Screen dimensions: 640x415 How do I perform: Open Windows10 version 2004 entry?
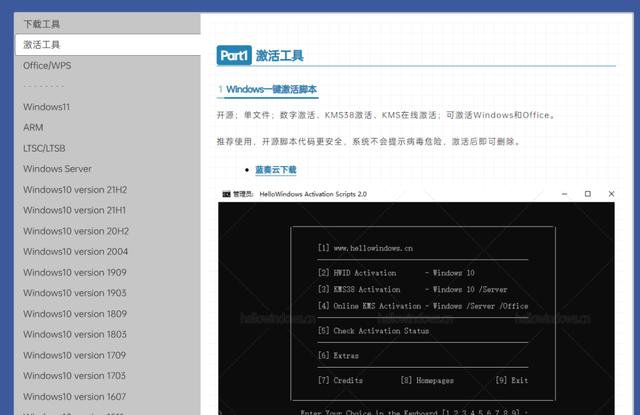pyautogui.click(x=108, y=252)
